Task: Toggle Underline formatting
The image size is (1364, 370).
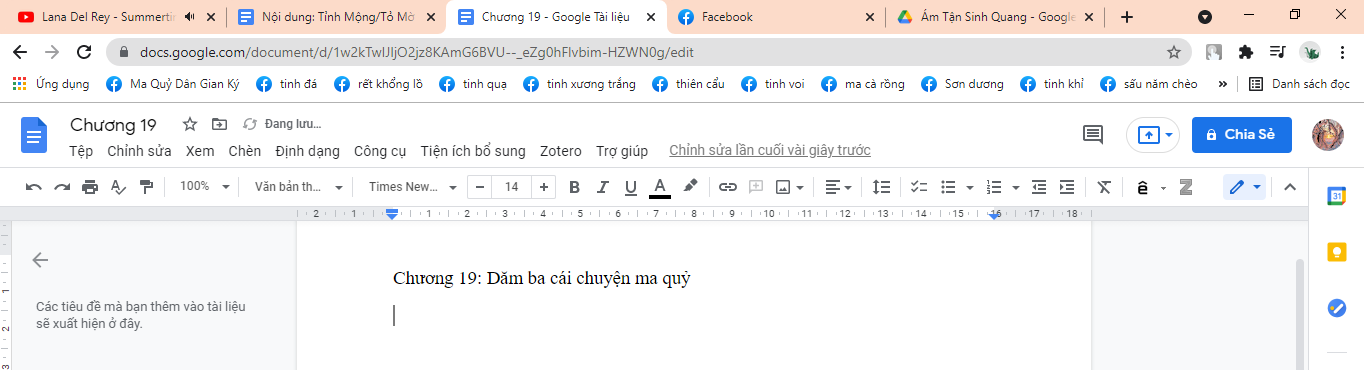Action: 631,187
